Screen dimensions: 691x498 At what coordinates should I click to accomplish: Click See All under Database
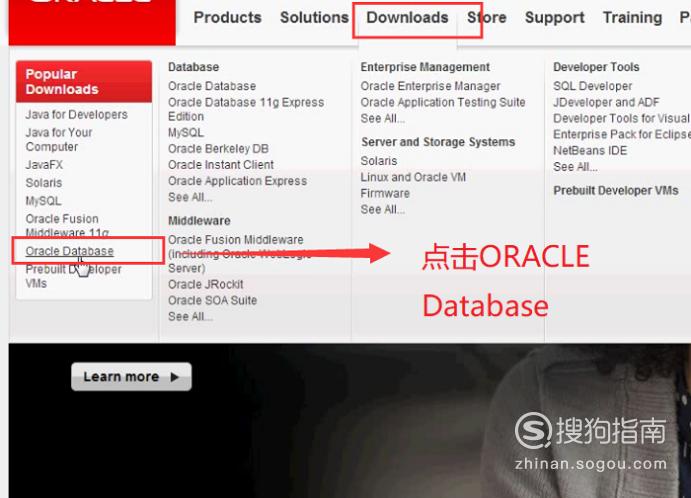click(x=190, y=197)
